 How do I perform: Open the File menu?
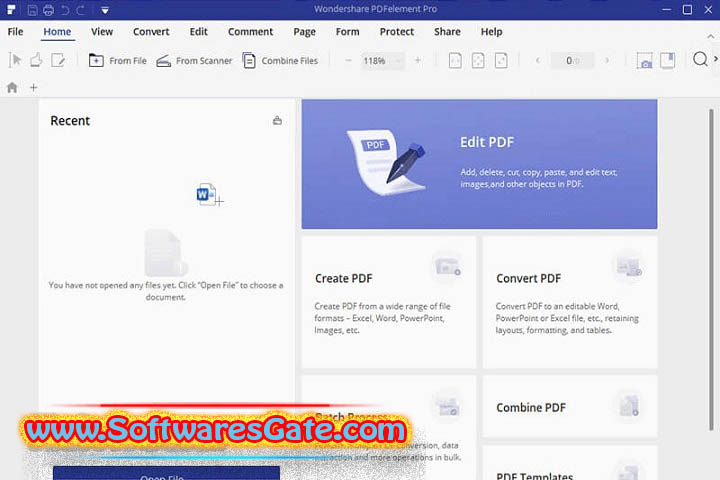pos(15,32)
